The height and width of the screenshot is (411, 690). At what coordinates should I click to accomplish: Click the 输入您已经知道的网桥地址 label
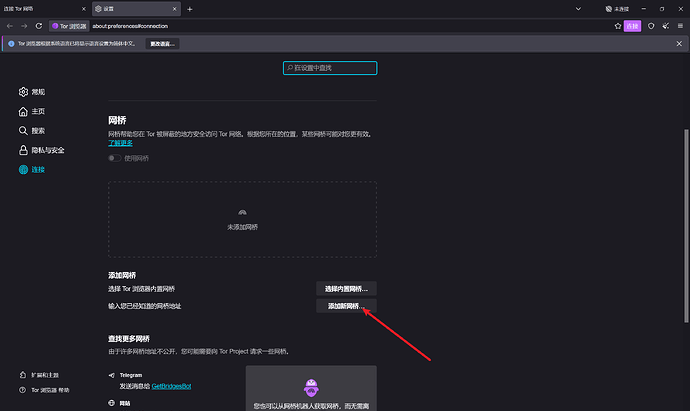(145, 306)
